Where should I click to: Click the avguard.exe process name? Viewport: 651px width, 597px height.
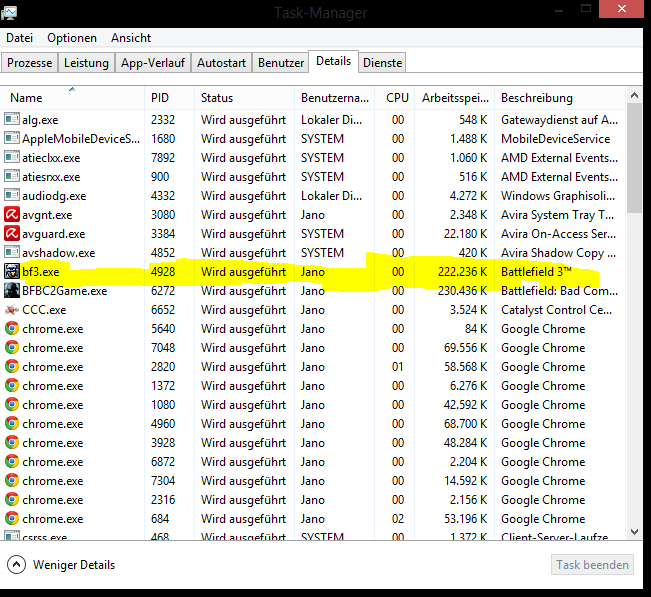pos(54,234)
